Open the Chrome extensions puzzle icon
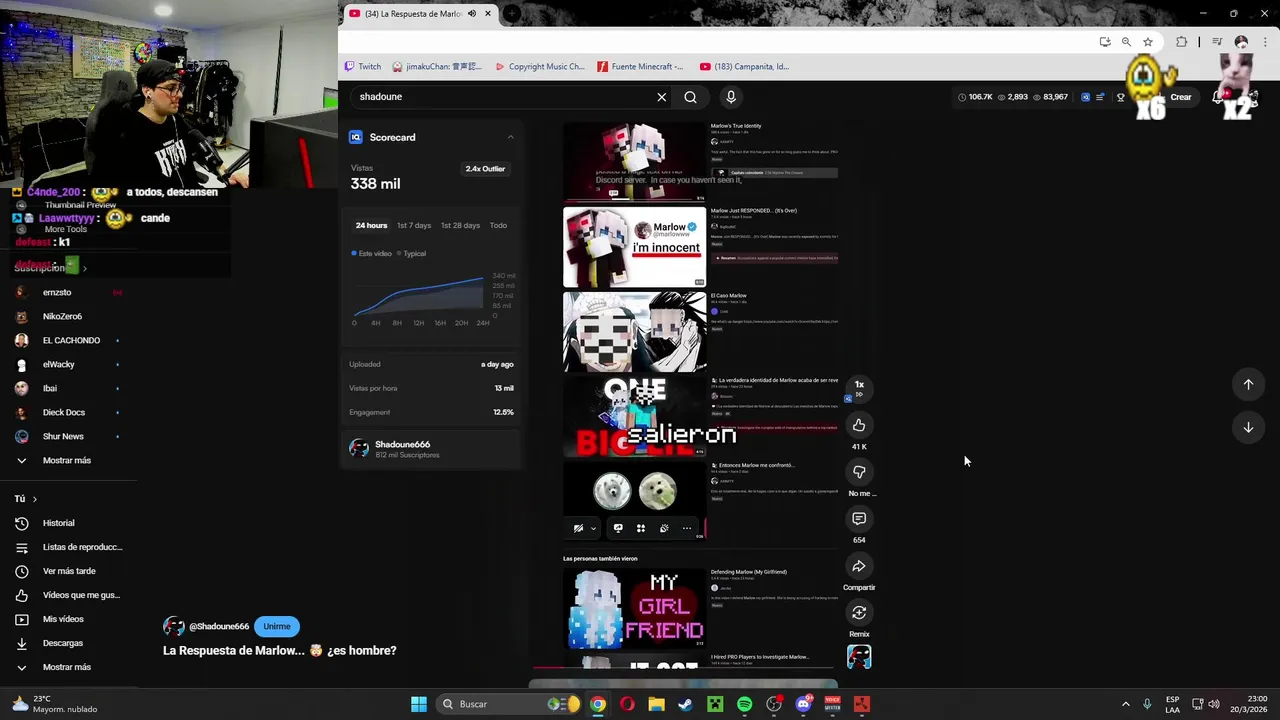The image size is (1280, 720). pos(1181,42)
